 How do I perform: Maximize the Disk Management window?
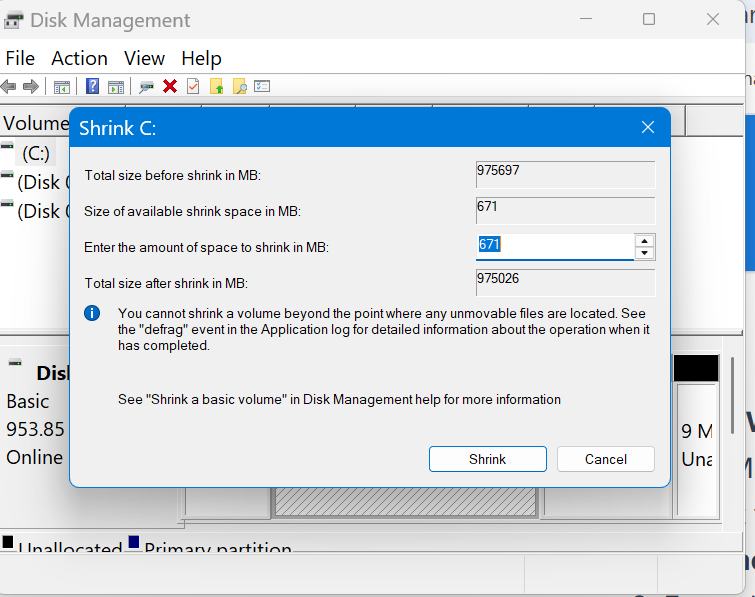649,19
